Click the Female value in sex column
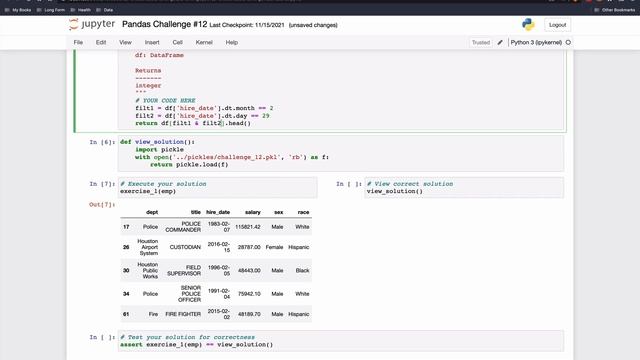This screenshot has height=360, width=640. [274, 247]
